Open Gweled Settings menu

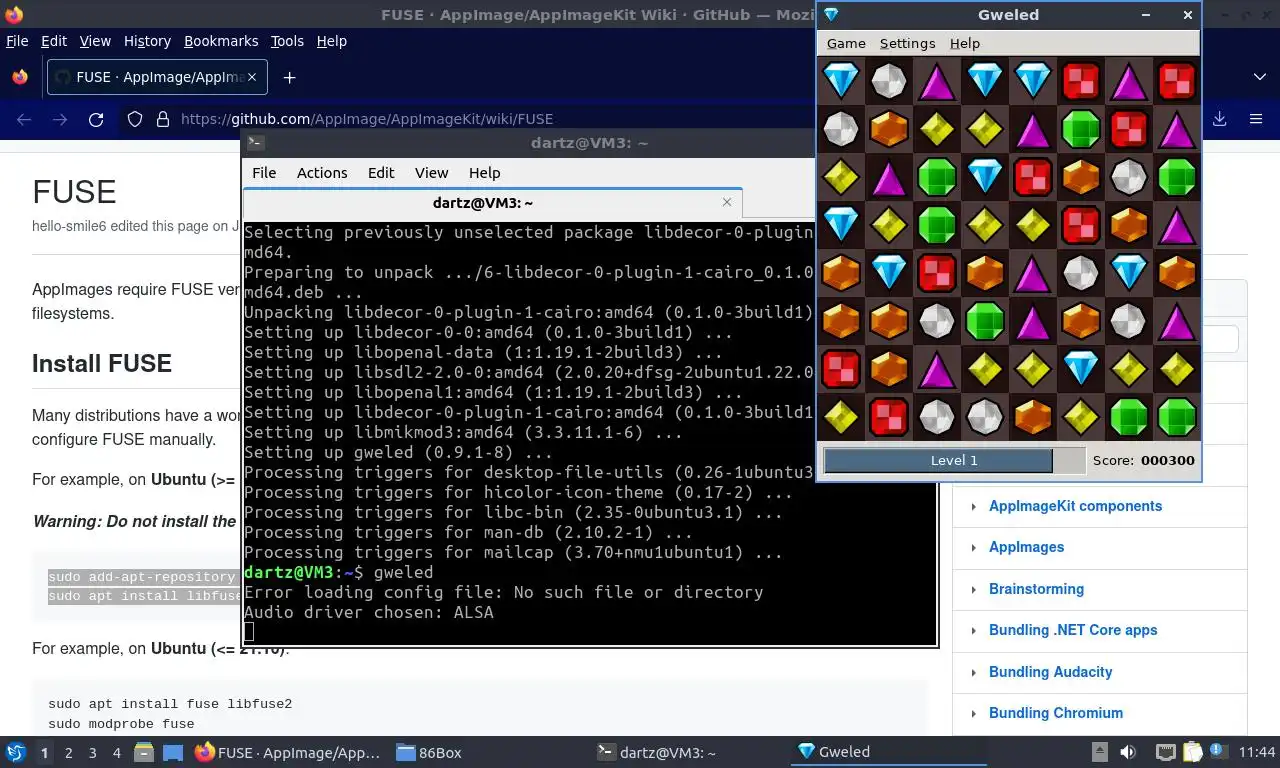click(x=907, y=43)
